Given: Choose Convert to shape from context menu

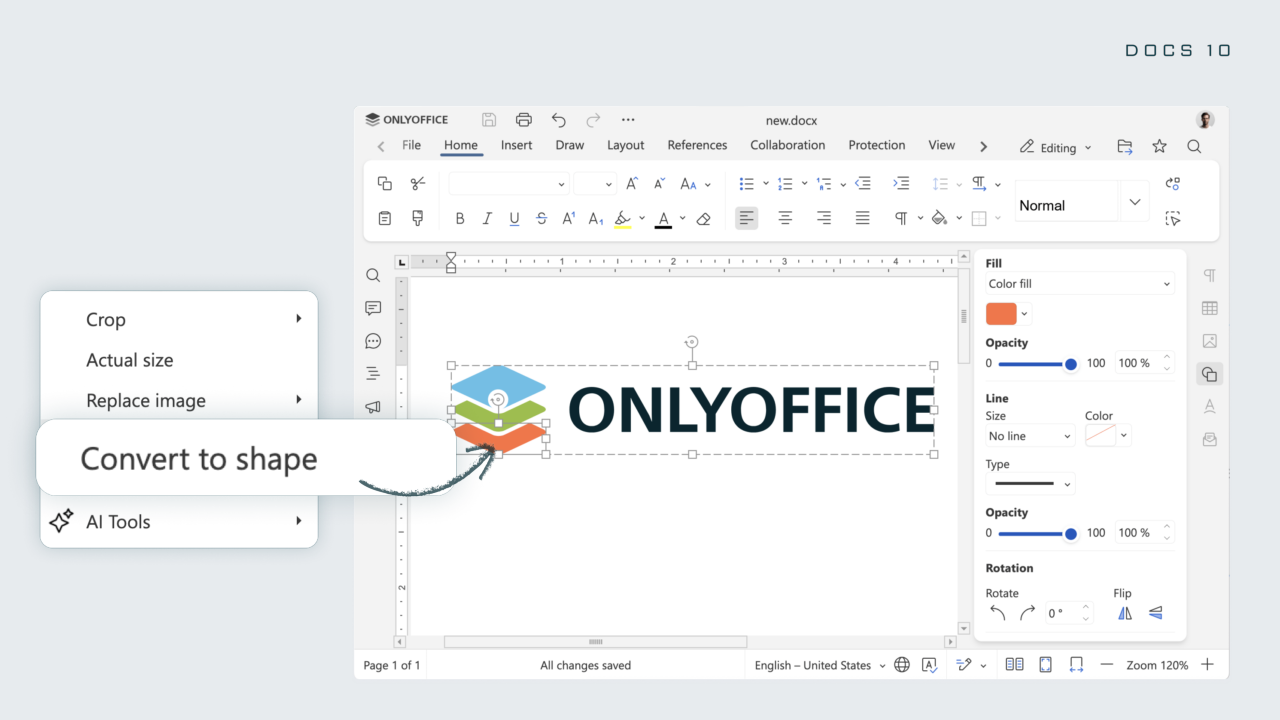Looking at the screenshot, I should pos(199,459).
